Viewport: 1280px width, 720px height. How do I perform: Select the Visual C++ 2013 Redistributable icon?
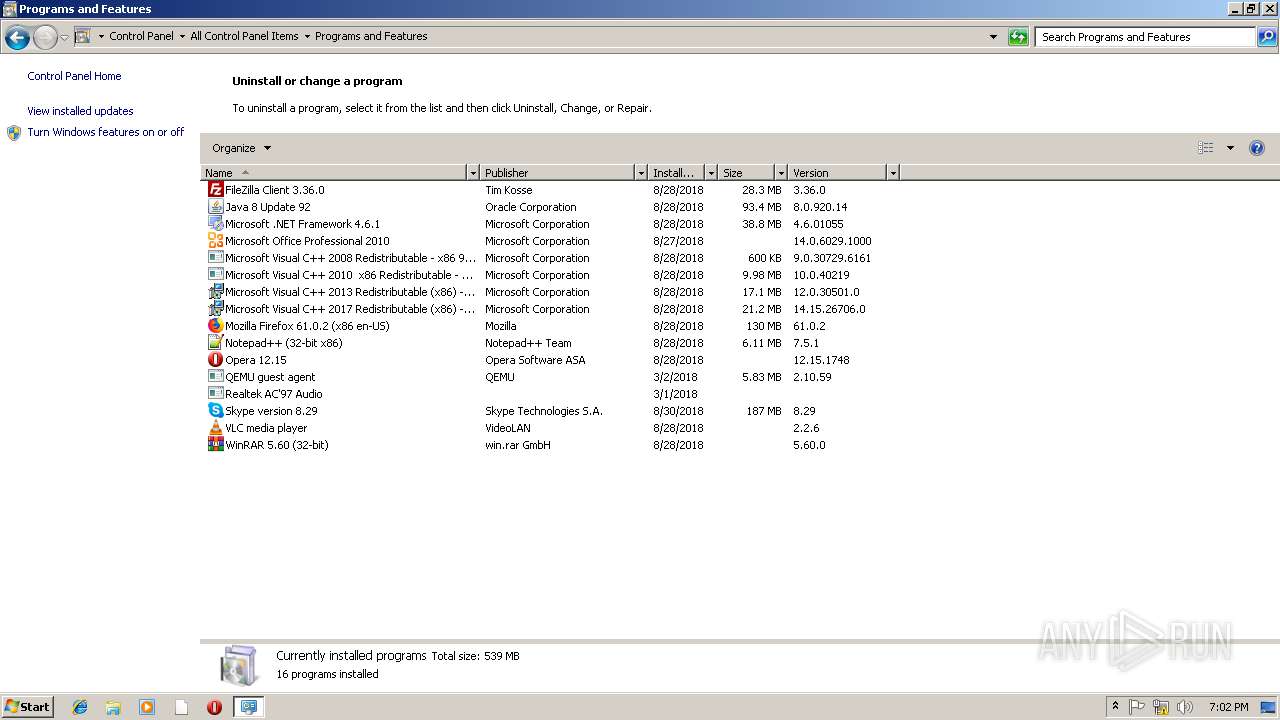[215, 291]
